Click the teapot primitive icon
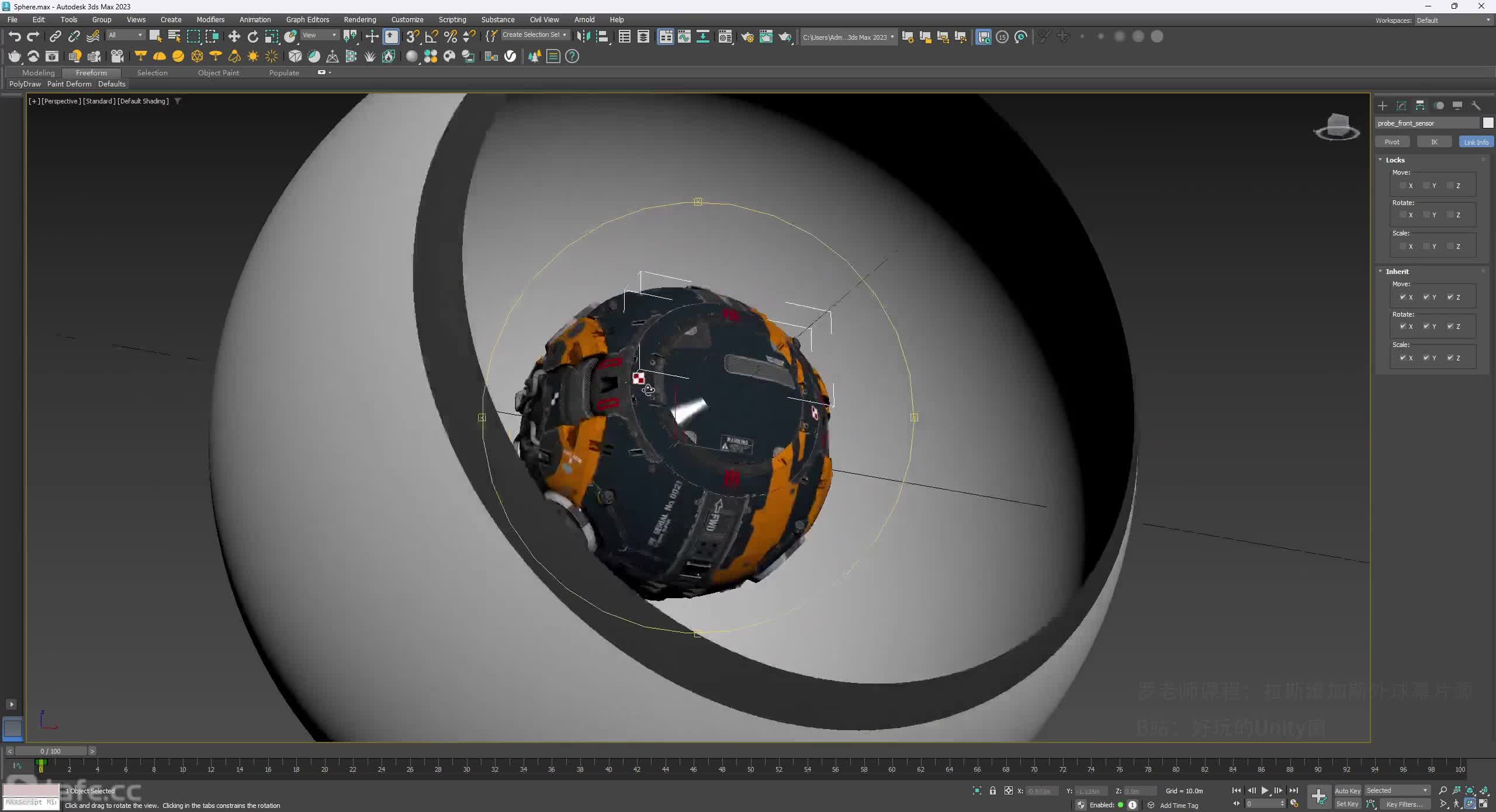This screenshot has width=1496, height=812. [x=14, y=56]
